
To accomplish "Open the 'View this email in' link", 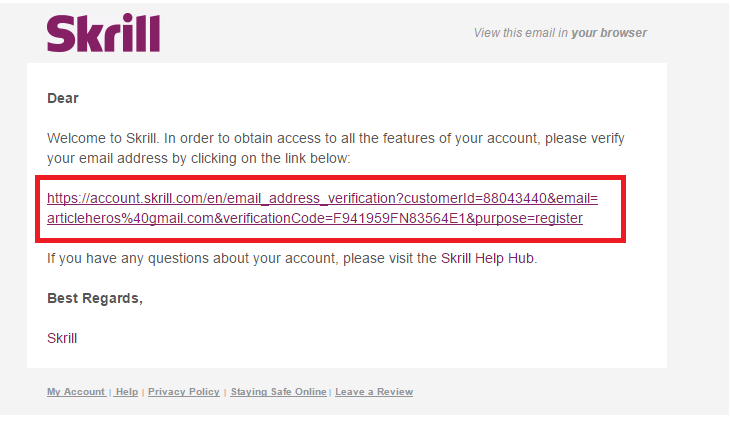I will pos(520,33).
